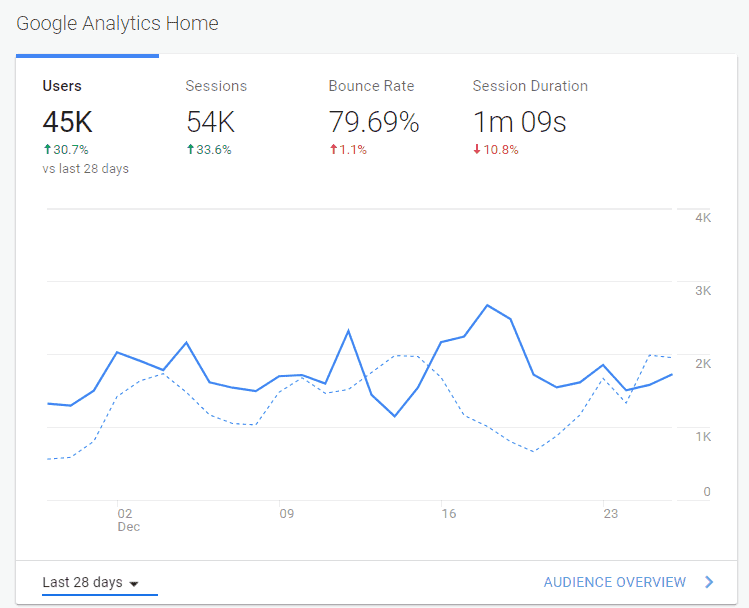
Task: Switch to the Bounce Rate metric tab
Action: point(371,86)
